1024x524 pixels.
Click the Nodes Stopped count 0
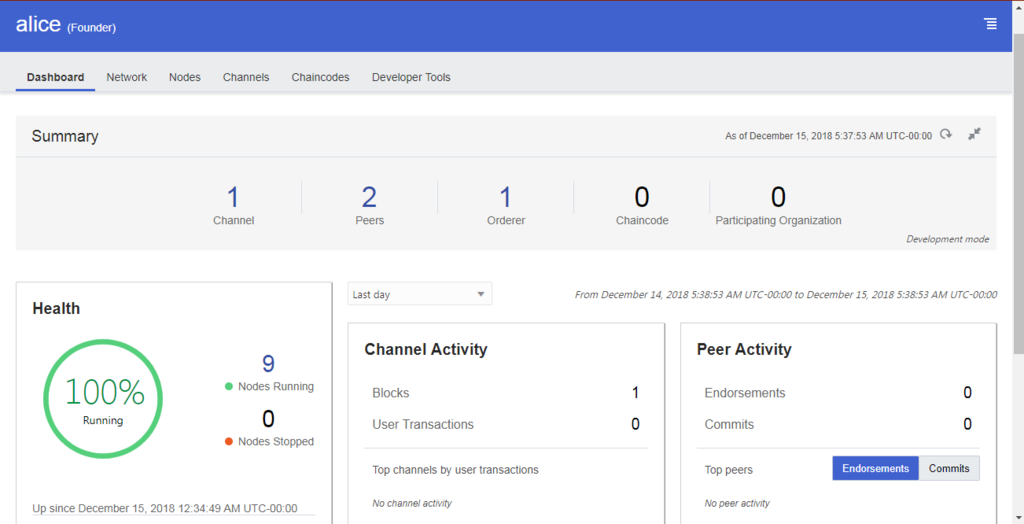click(268, 419)
